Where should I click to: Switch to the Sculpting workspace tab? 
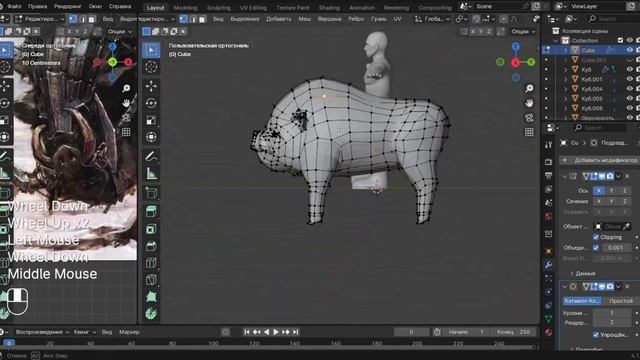218,7
